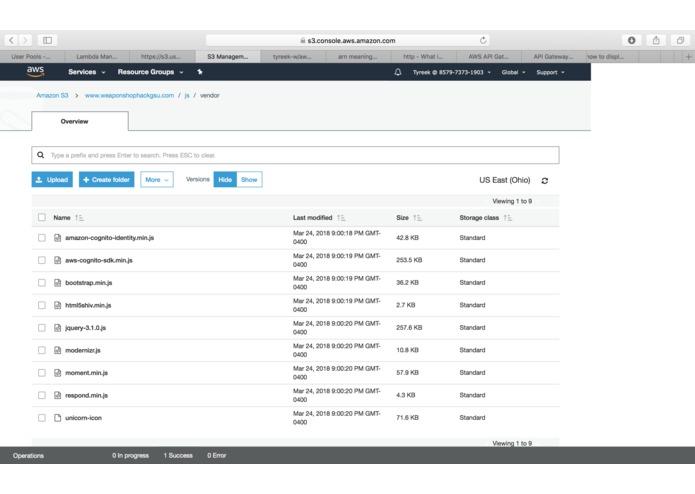Click file icon for jquery-3.1.0.js

coord(58,328)
